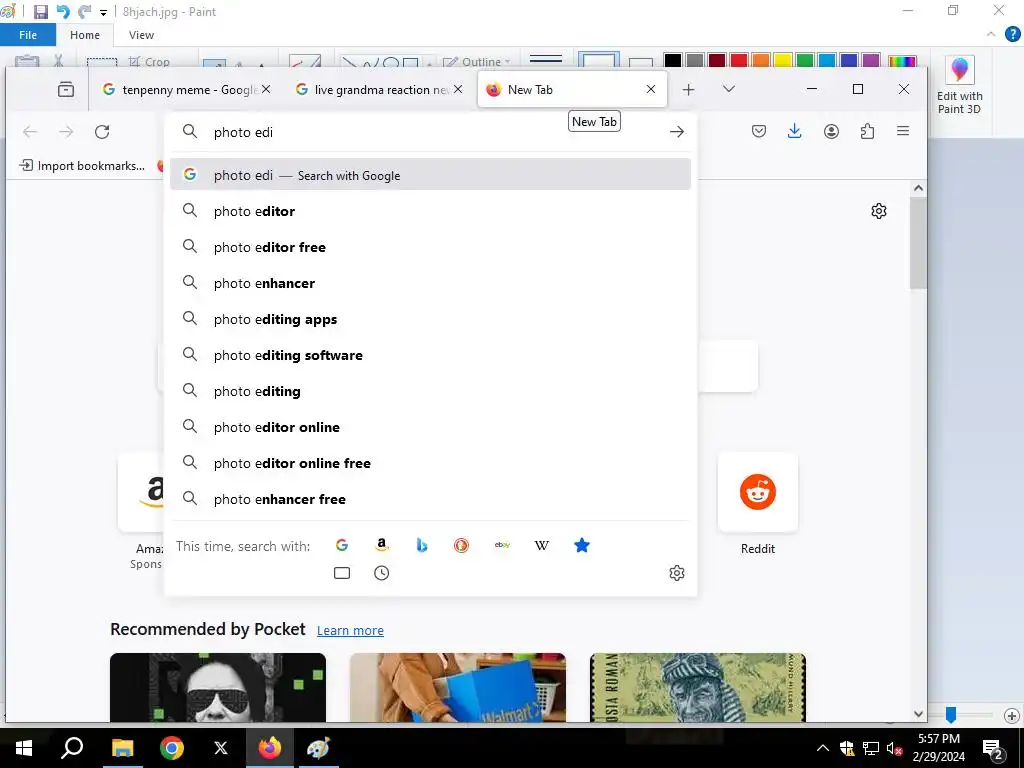Pick the black color swatch in Paint
The height and width of the screenshot is (768, 1024).
point(673,61)
